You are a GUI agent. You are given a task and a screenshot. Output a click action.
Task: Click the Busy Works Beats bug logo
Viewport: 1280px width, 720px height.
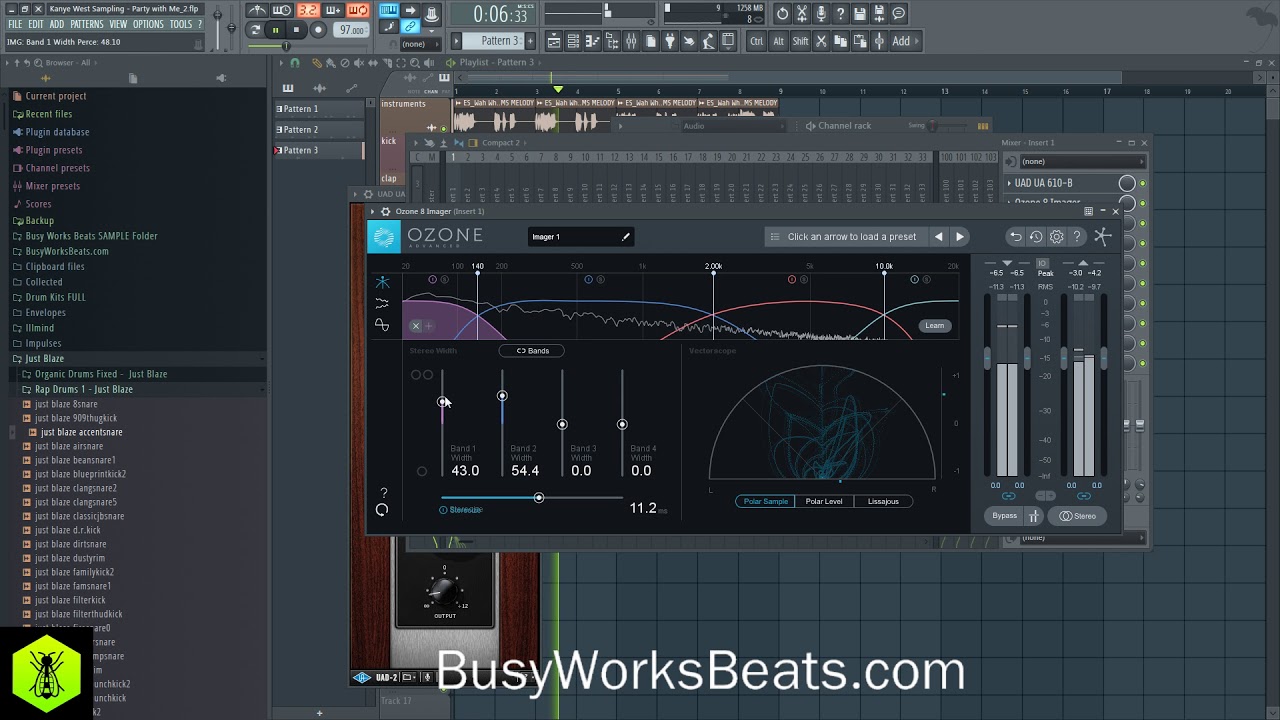pos(46,672)
